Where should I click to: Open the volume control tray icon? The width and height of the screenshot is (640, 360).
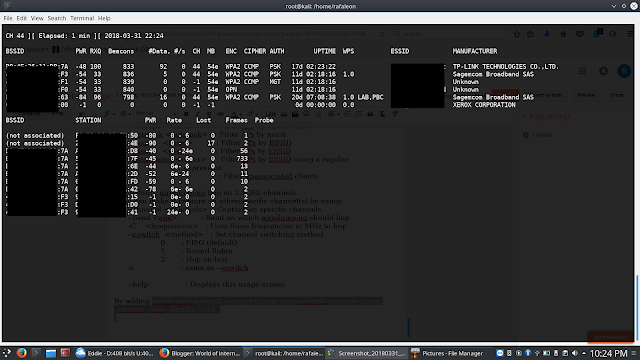pos(575,353)
